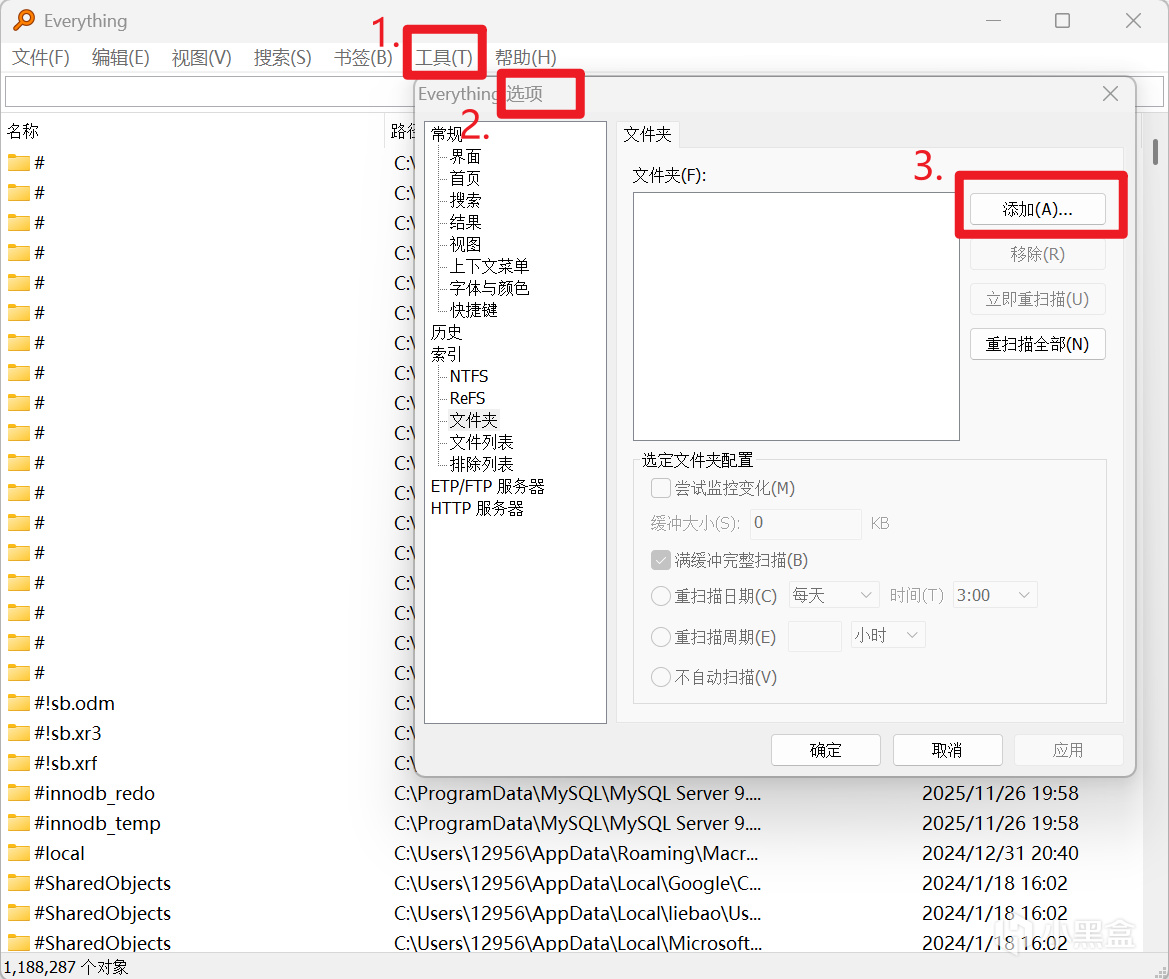The image size is (1169, 979).
Task: Select 首页 in options tree
Action: pos(465,178)
